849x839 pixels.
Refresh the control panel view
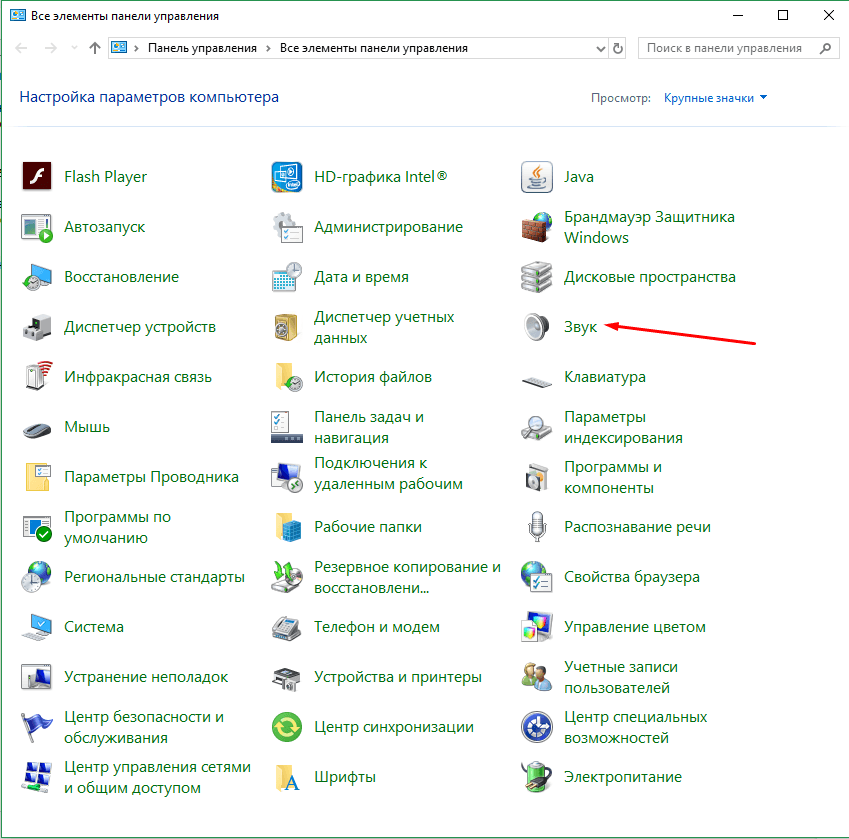(618, 49)
